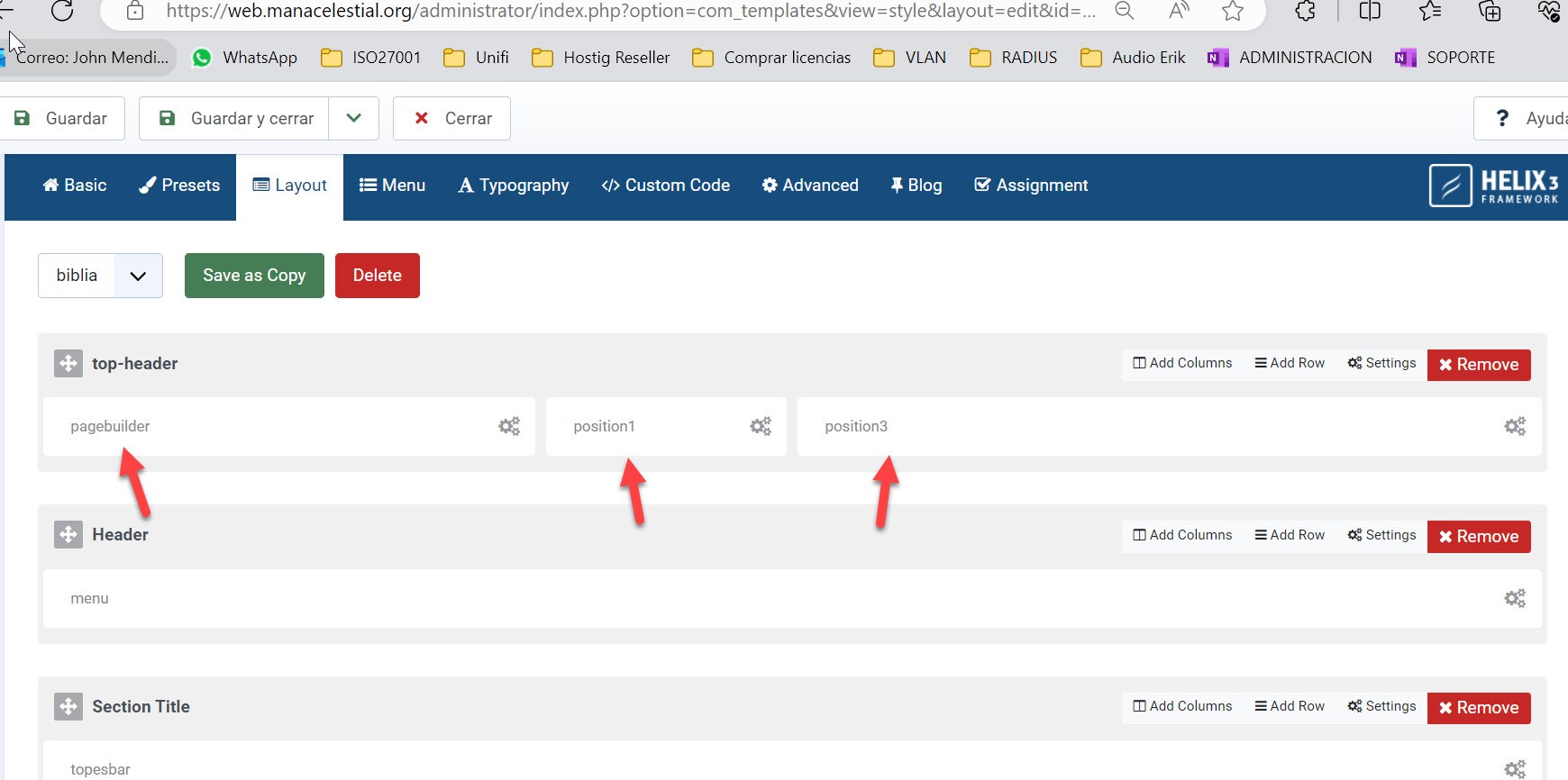Open browser extensions puzzle icon
Image resolution: width=1568 pixels, height=780 pixels.
1305,11
